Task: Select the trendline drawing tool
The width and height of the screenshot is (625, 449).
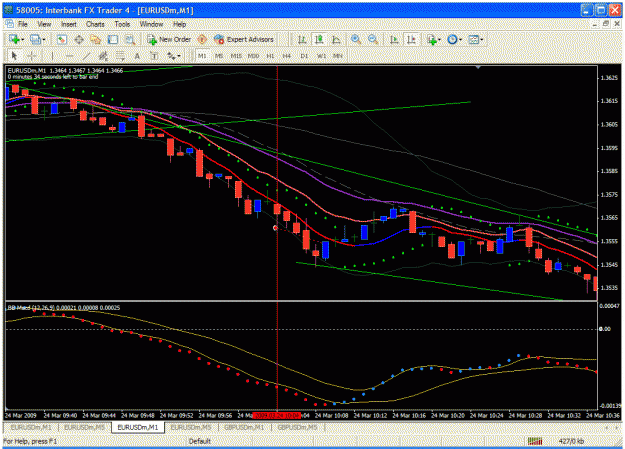Action: coord(86,56)
